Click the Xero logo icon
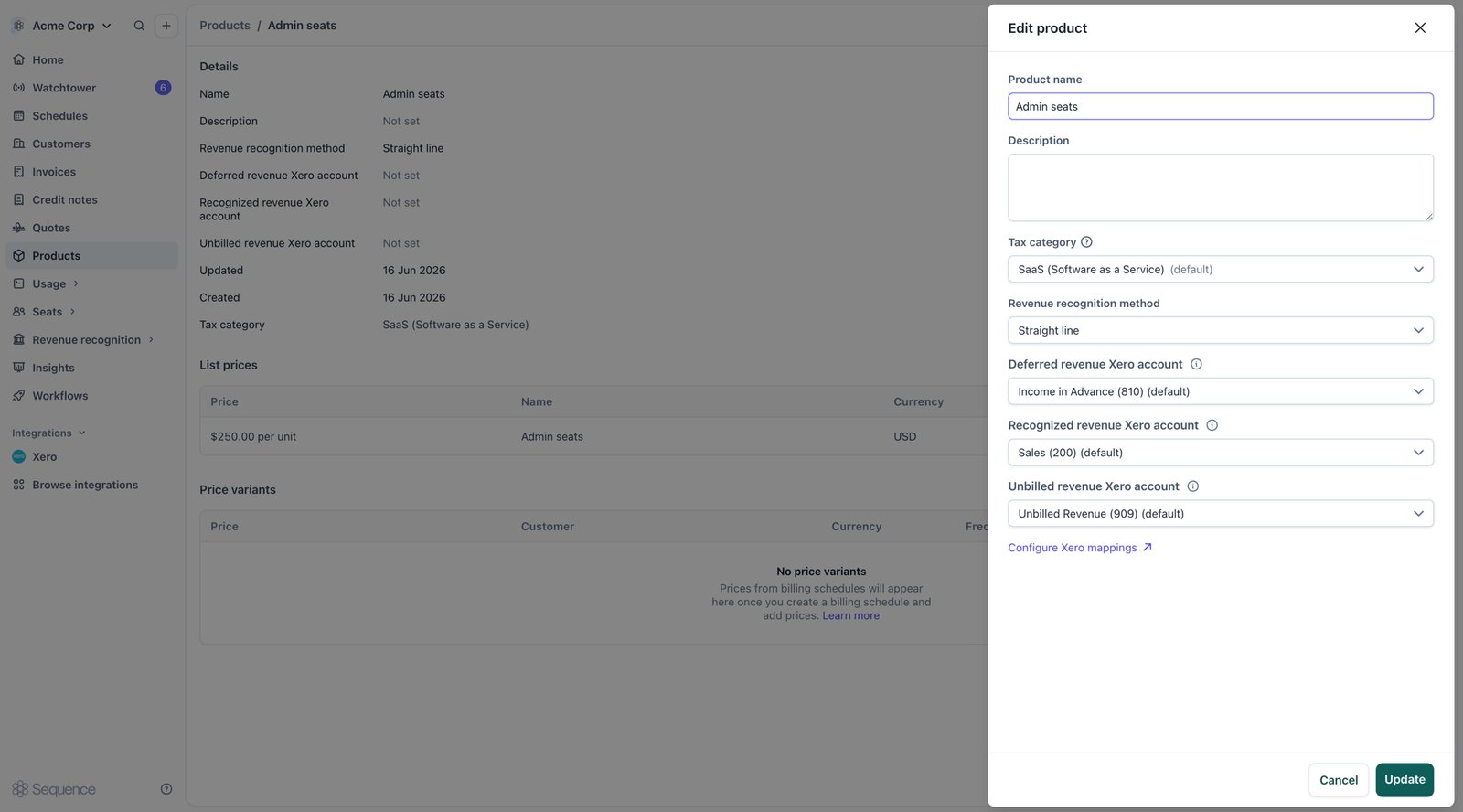 click(19, 456)
